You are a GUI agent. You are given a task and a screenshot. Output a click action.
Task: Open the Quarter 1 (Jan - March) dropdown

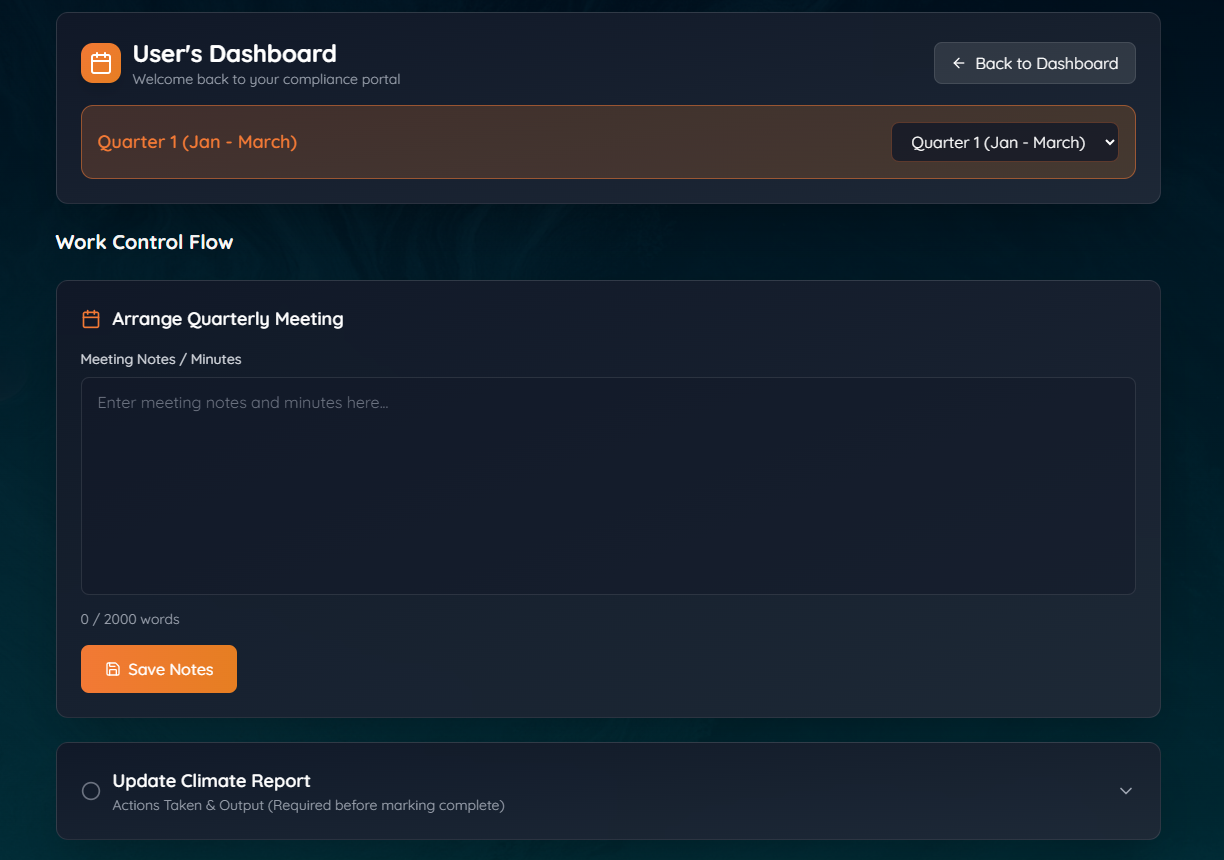[x=1003, y=142]
